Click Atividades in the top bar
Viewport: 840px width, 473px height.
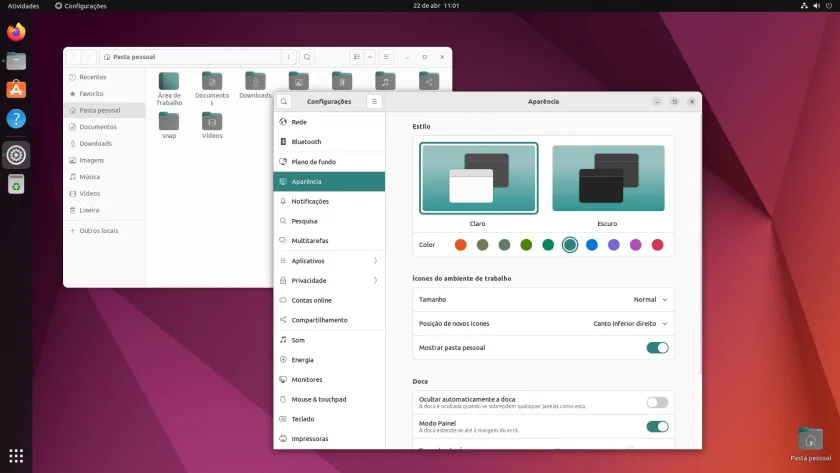tap(23, 6)
